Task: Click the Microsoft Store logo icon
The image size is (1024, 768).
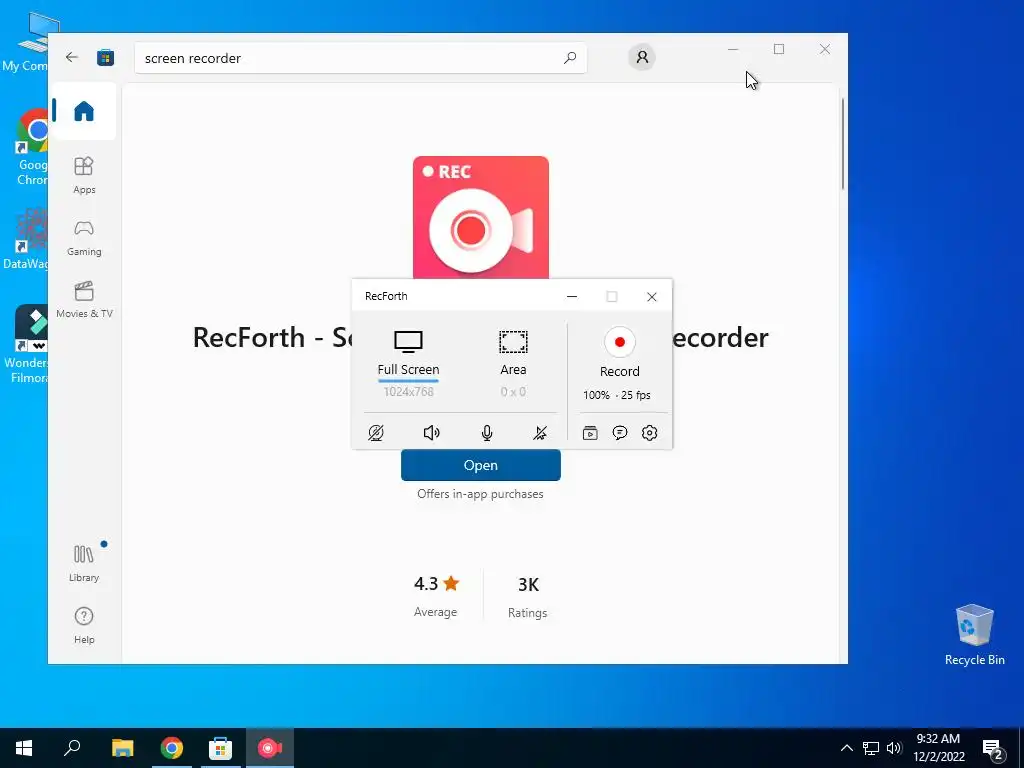Action: click(105, 57)
